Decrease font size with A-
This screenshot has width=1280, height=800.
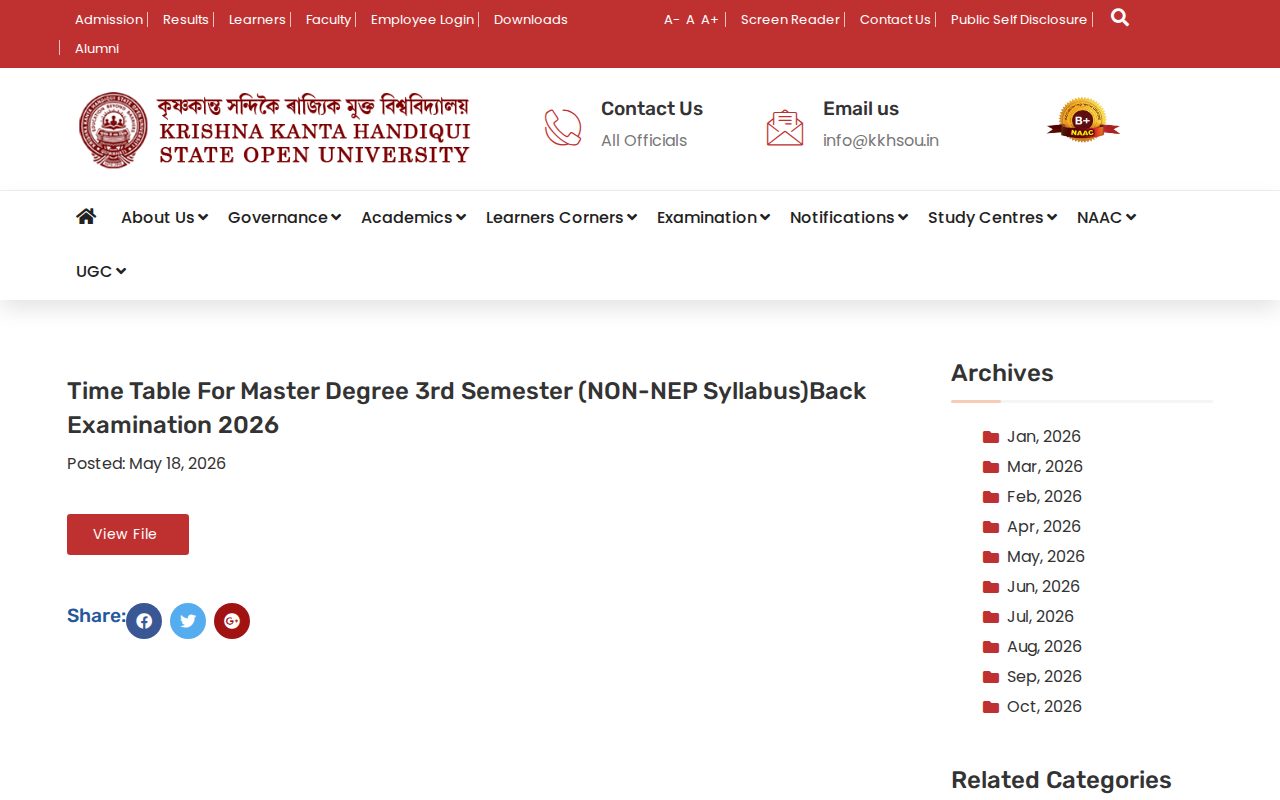click(671, 19)
